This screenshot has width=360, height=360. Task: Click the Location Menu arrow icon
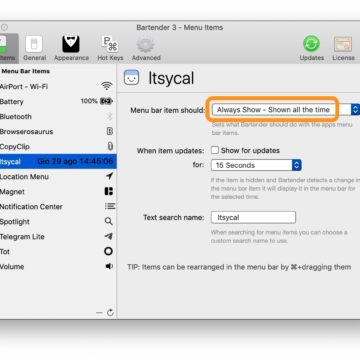(109, 176)
